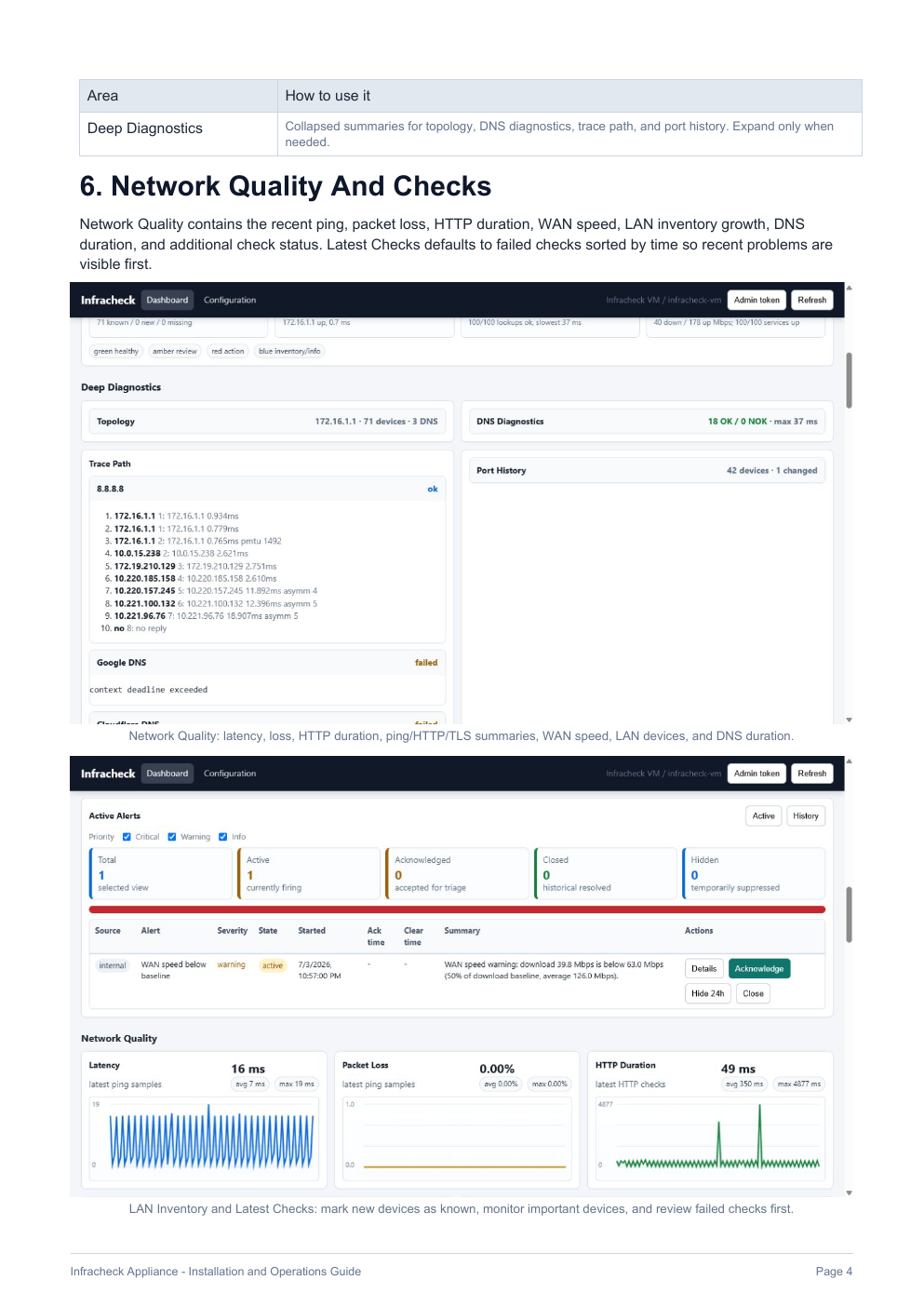Click the 'active' state badge

pyautogui.click(x=273, y=965)
